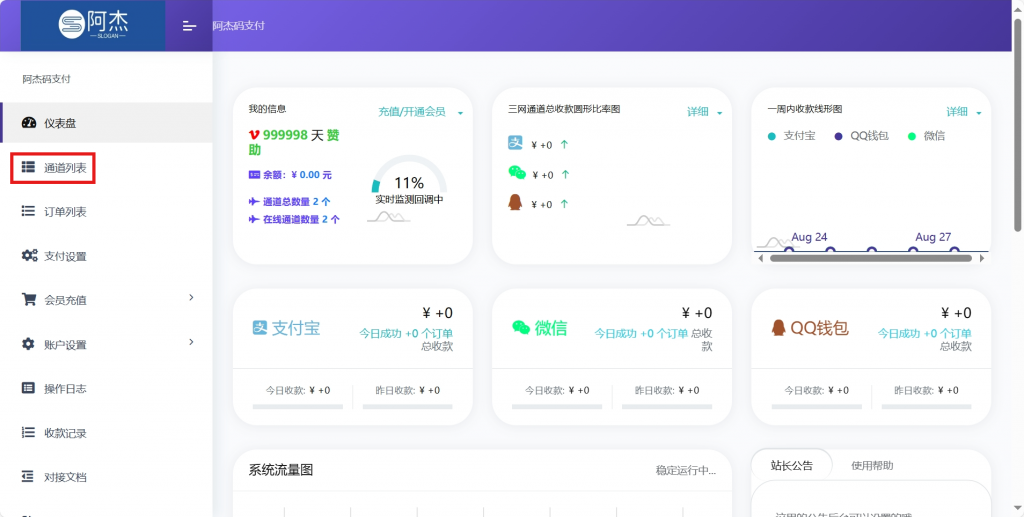Click 阿杰码支付 label at top of sidebar

coord(46,79)
